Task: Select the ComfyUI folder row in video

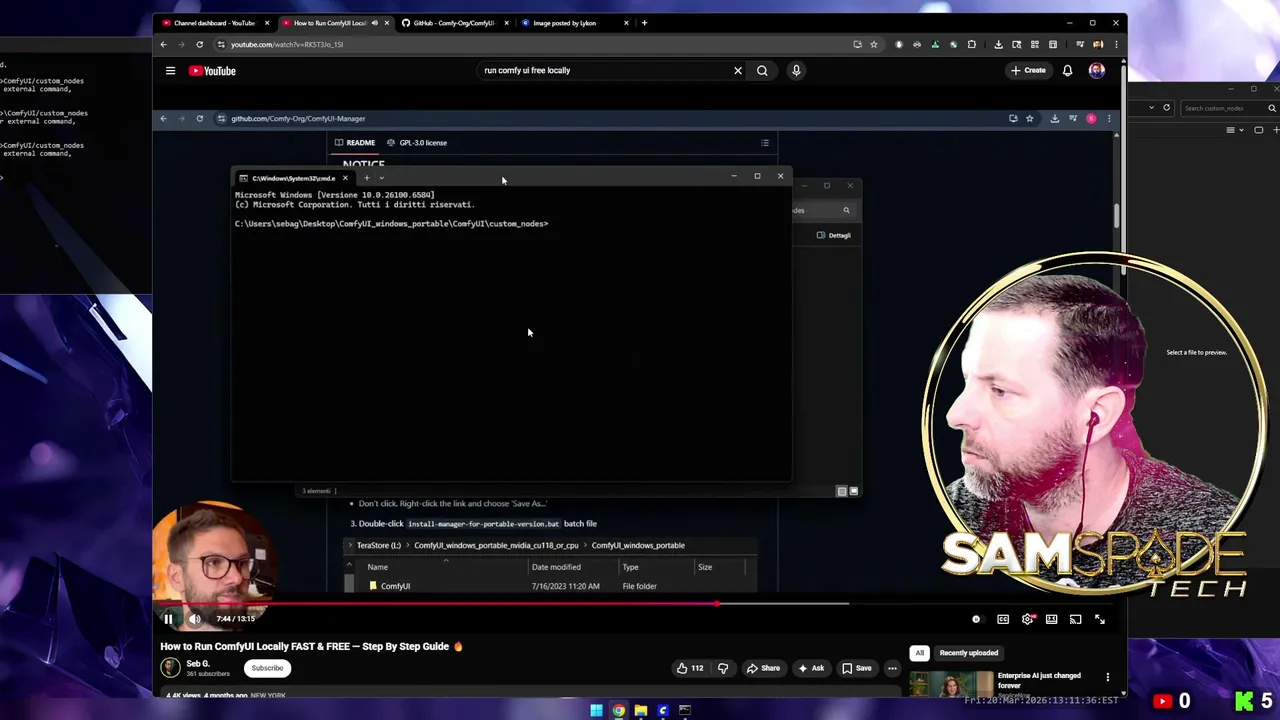Action: [x=550, y=586]
